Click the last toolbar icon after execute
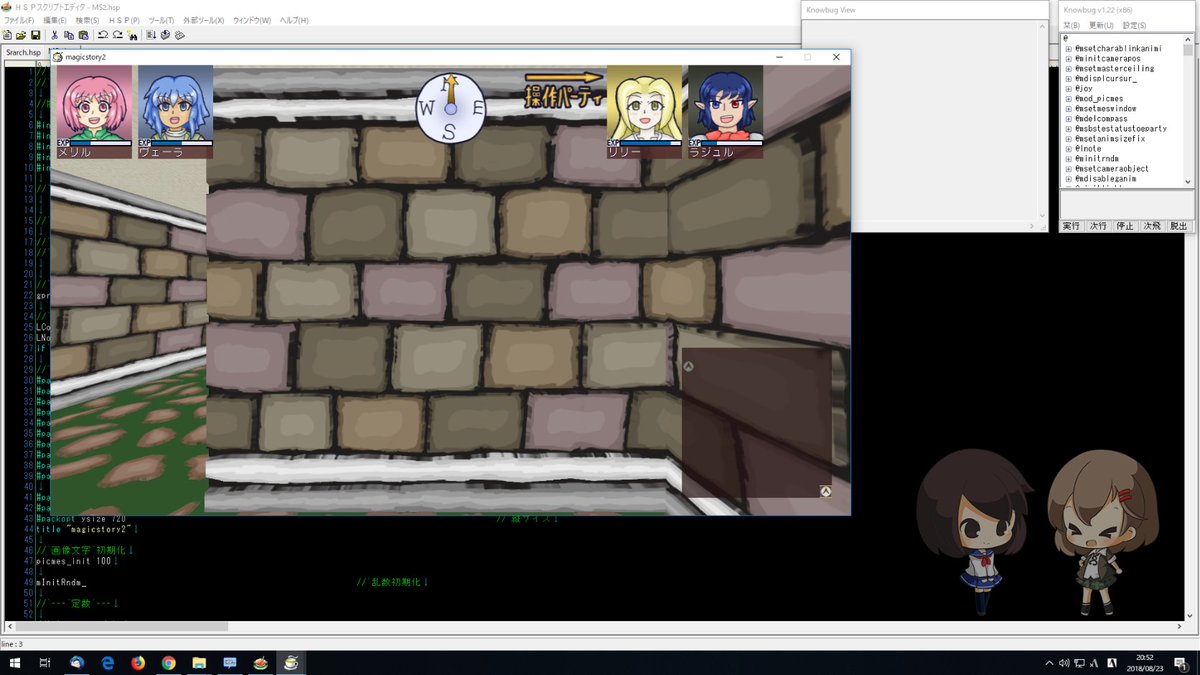1200x675 pixels. [179, 35]
